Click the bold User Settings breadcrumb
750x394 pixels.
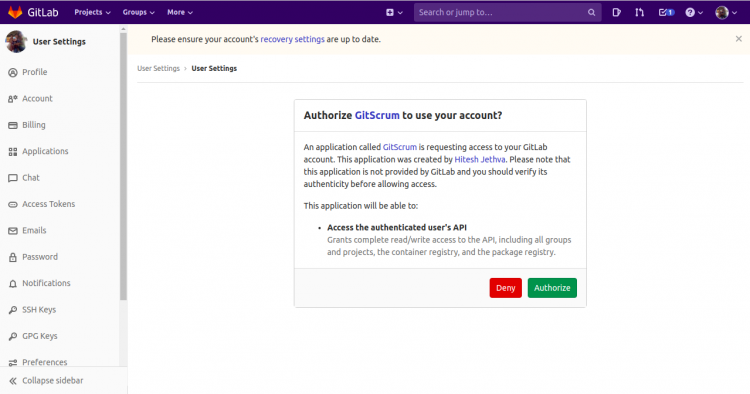coord(214,68)
